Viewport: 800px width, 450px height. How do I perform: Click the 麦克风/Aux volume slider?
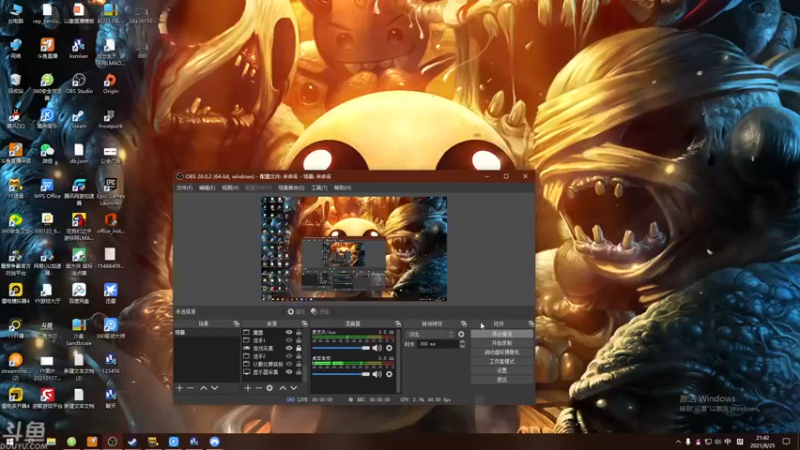tap(341, 348)
